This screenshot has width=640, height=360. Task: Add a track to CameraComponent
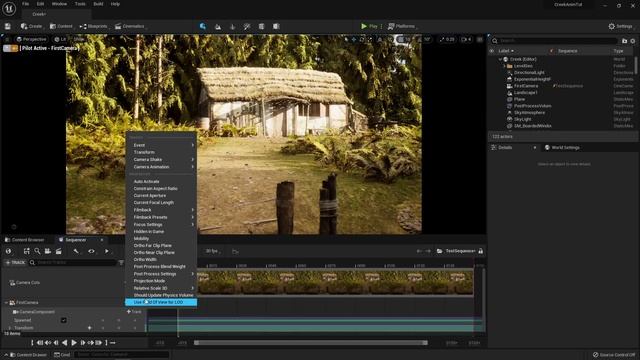134,312
